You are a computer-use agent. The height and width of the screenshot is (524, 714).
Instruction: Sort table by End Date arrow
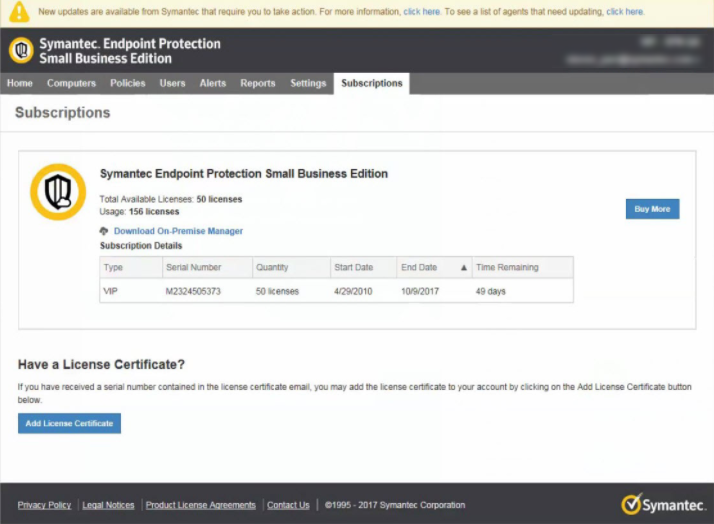463,268
